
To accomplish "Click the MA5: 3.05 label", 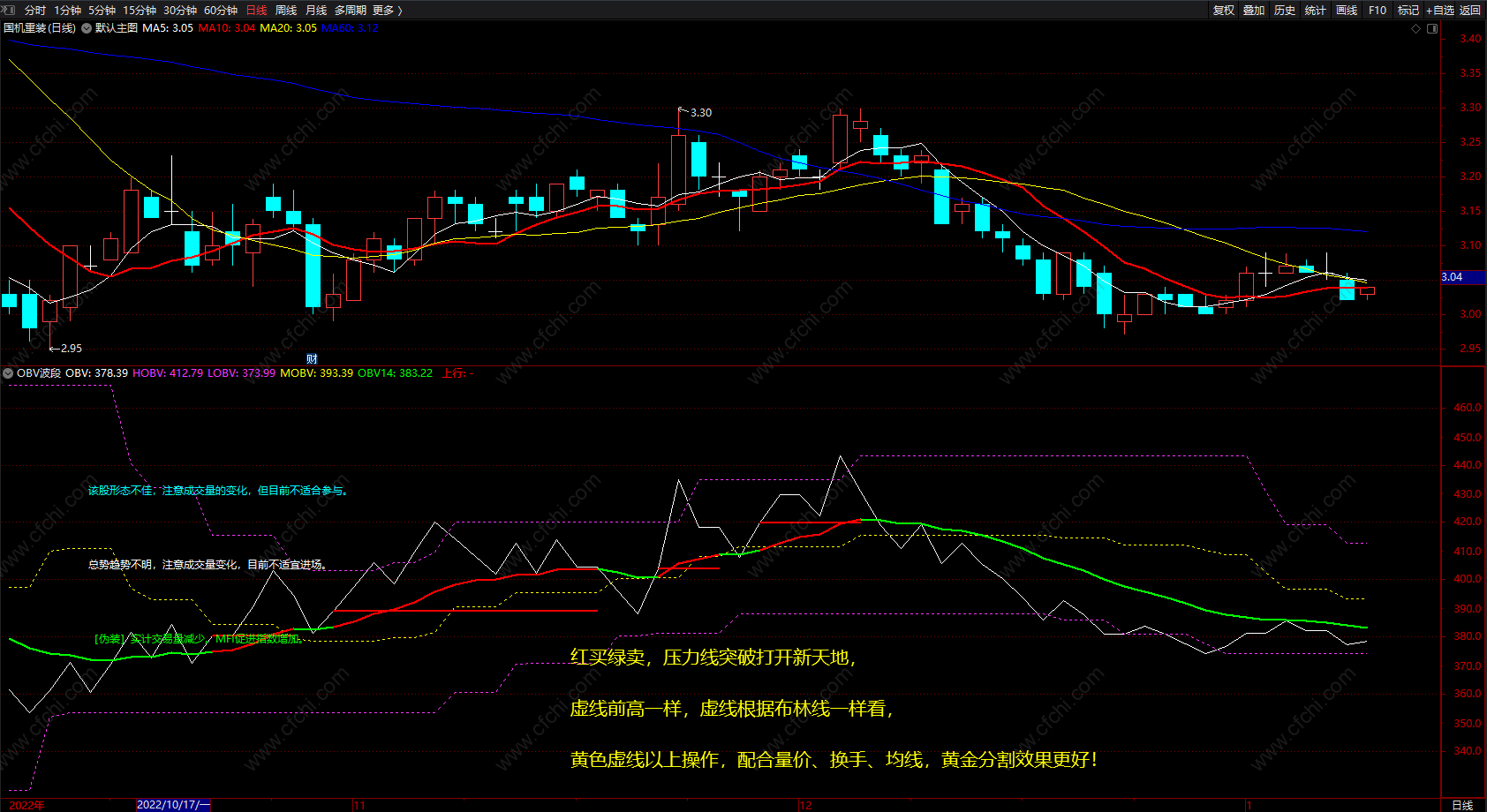I will pyautogui.click(x=168, y=28).
